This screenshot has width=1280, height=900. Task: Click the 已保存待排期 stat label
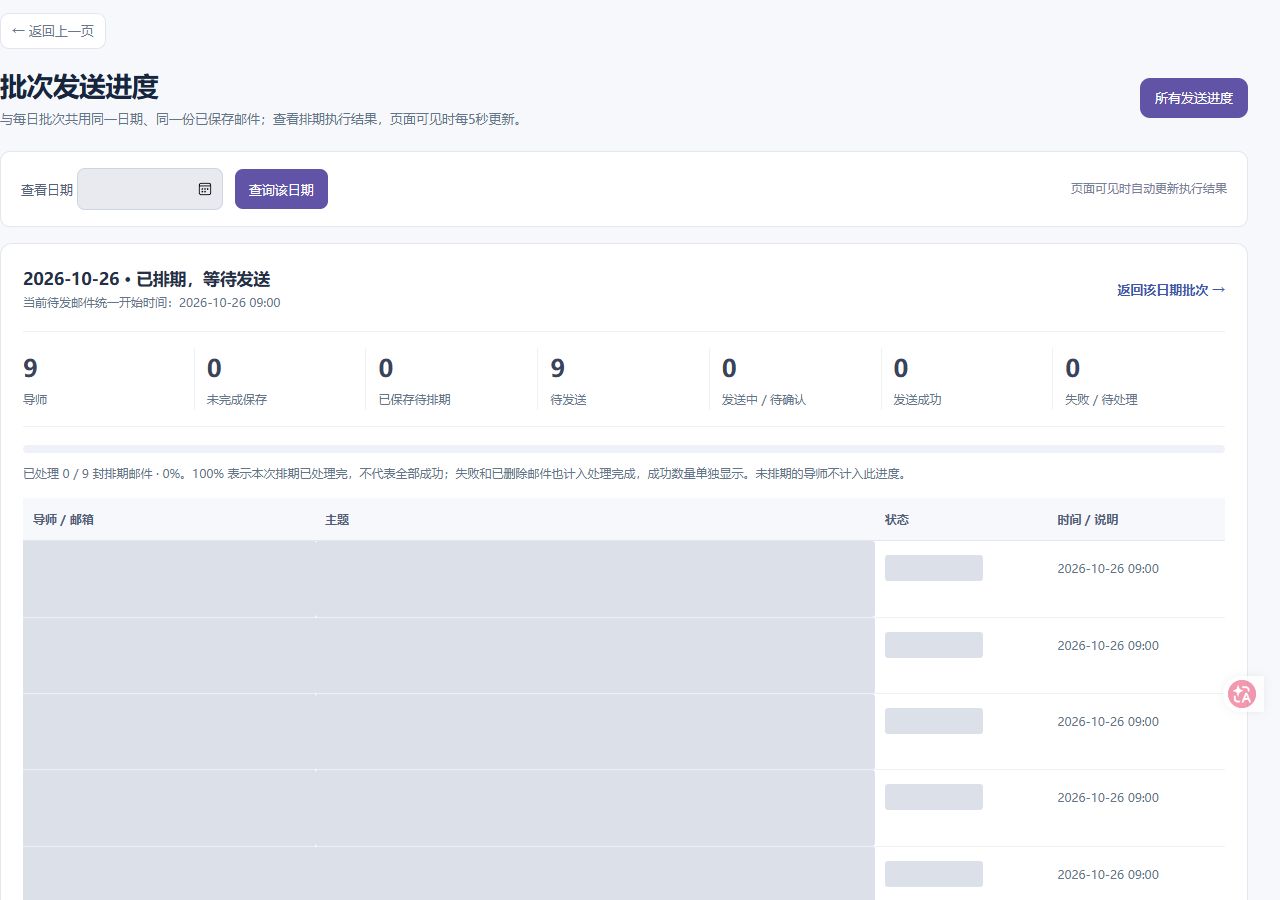pyautogui.click(x=415, y=400)
